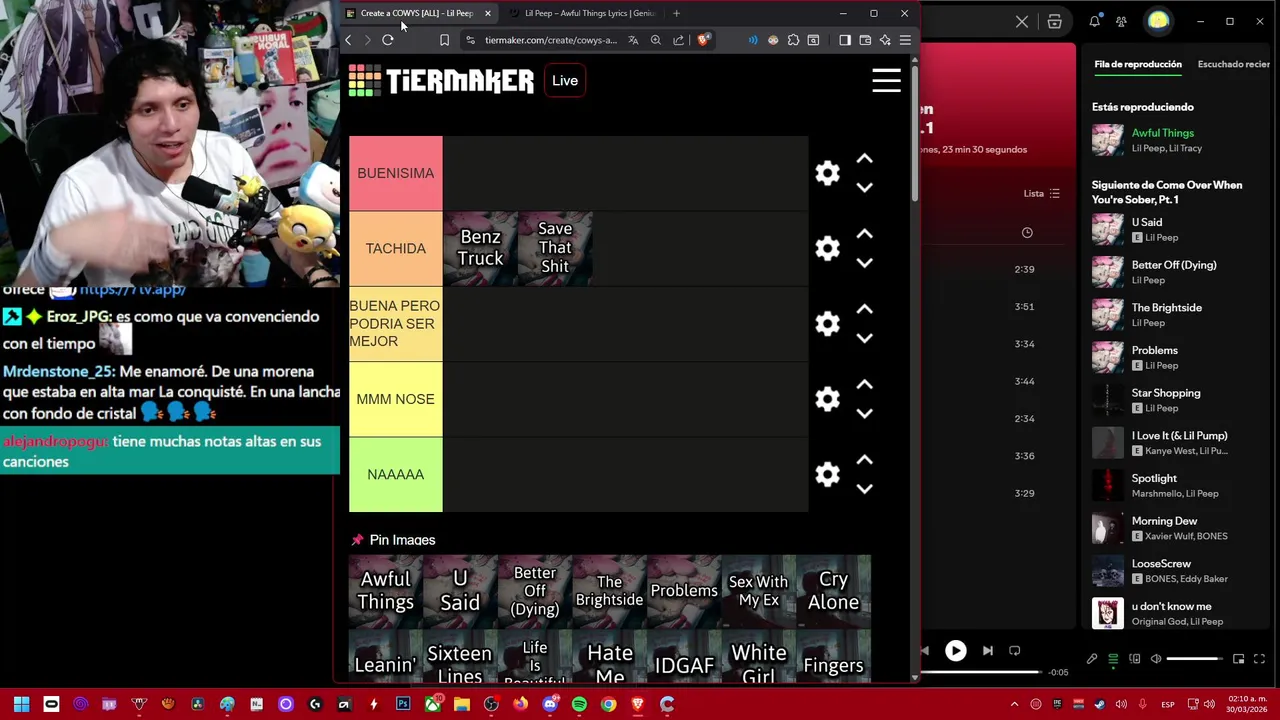Select the Save That Shit tile
This screenshot has height=720, width=1280.
(555, 248)
